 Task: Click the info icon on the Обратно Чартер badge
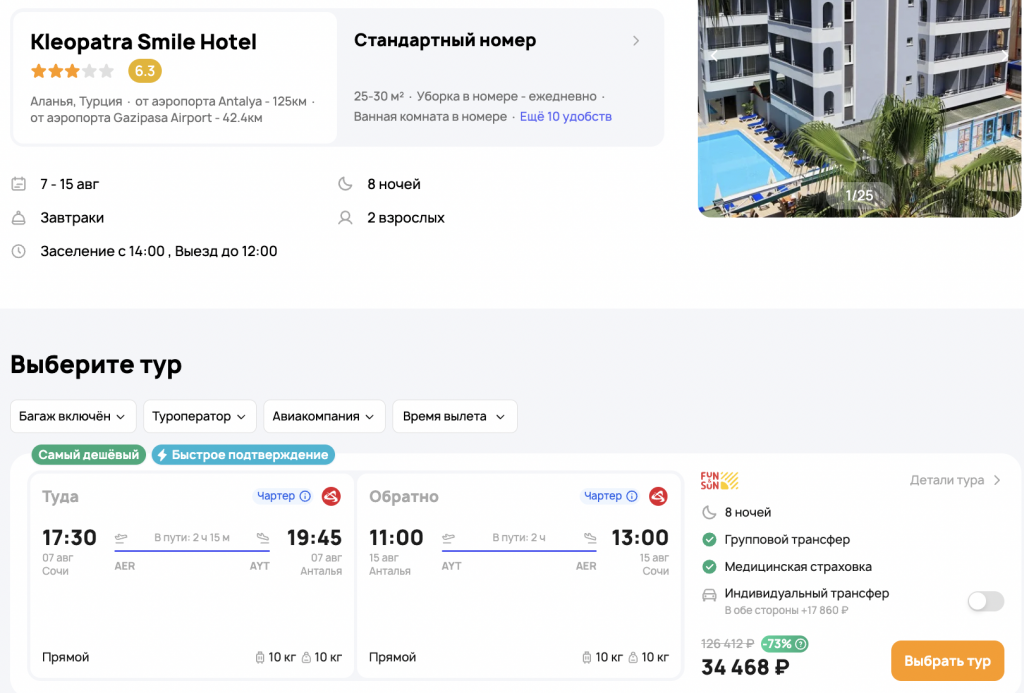pos(632,496)
